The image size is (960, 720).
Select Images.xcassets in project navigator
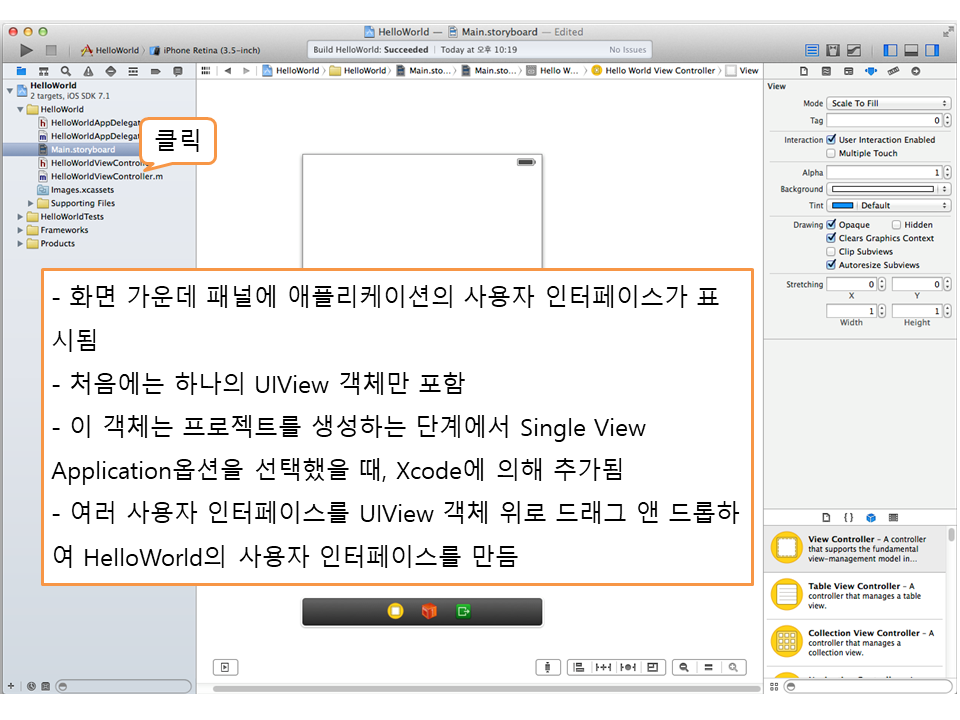[82, 190]
